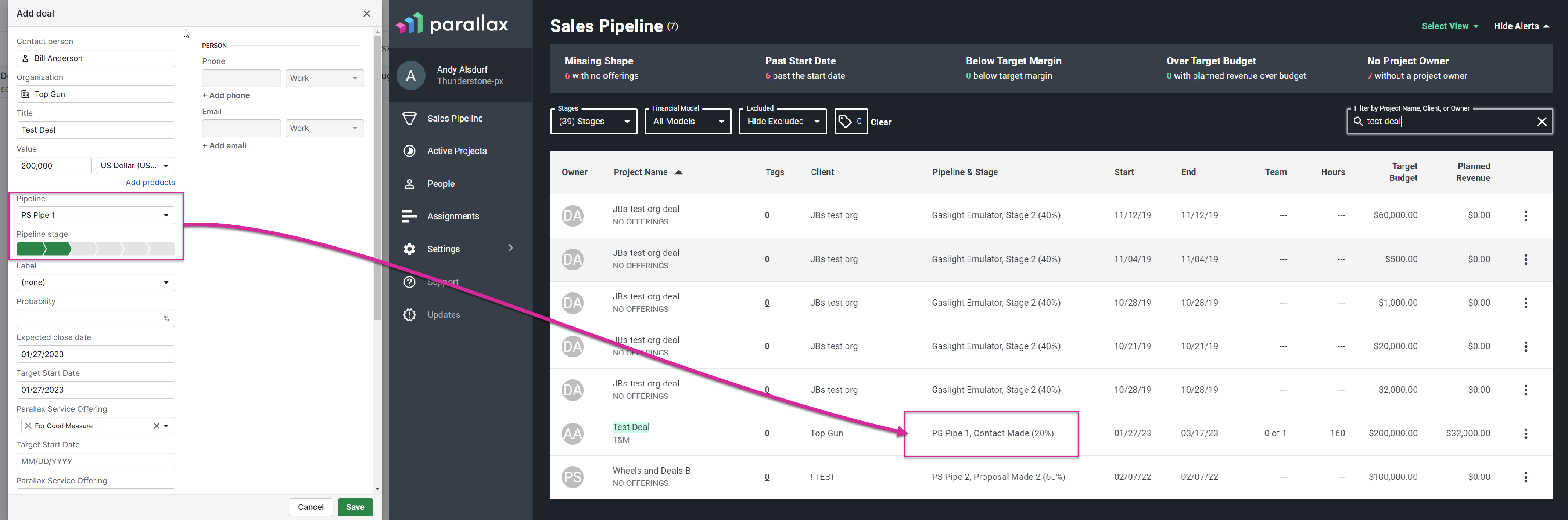
Task: Open row menu for Test Deal
Action: pyautogui.click(x=1526, y=434)
